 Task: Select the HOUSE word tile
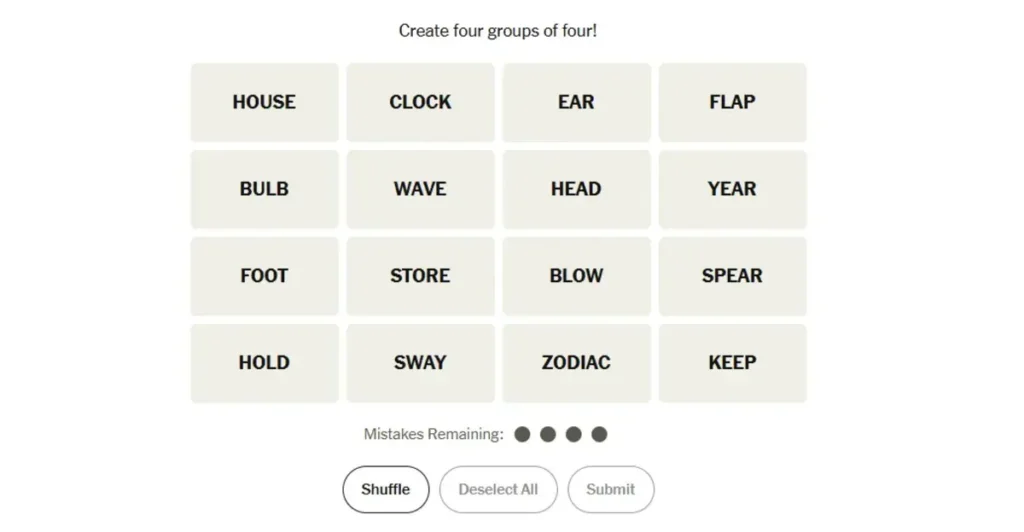pyautogui.click(x=264, y=102)
